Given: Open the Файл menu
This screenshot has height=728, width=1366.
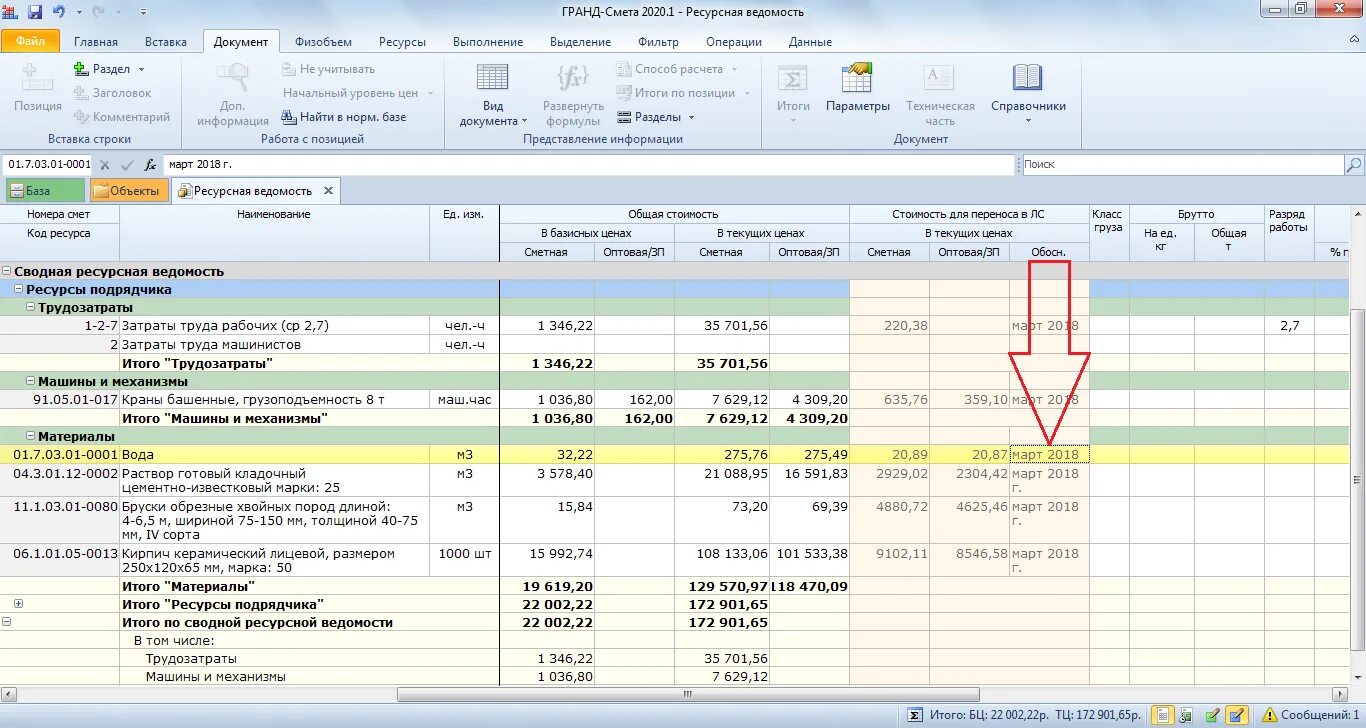Looking at the screenshot, I should [30, 41].
